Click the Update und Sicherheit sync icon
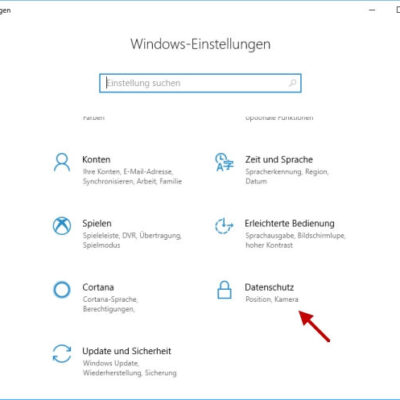The image size is (400, 400). 62,353
